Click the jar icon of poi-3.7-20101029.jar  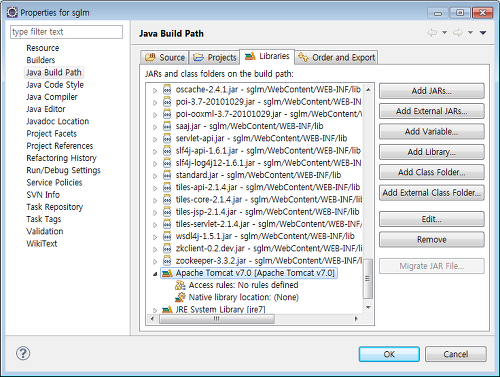[167, 102]
